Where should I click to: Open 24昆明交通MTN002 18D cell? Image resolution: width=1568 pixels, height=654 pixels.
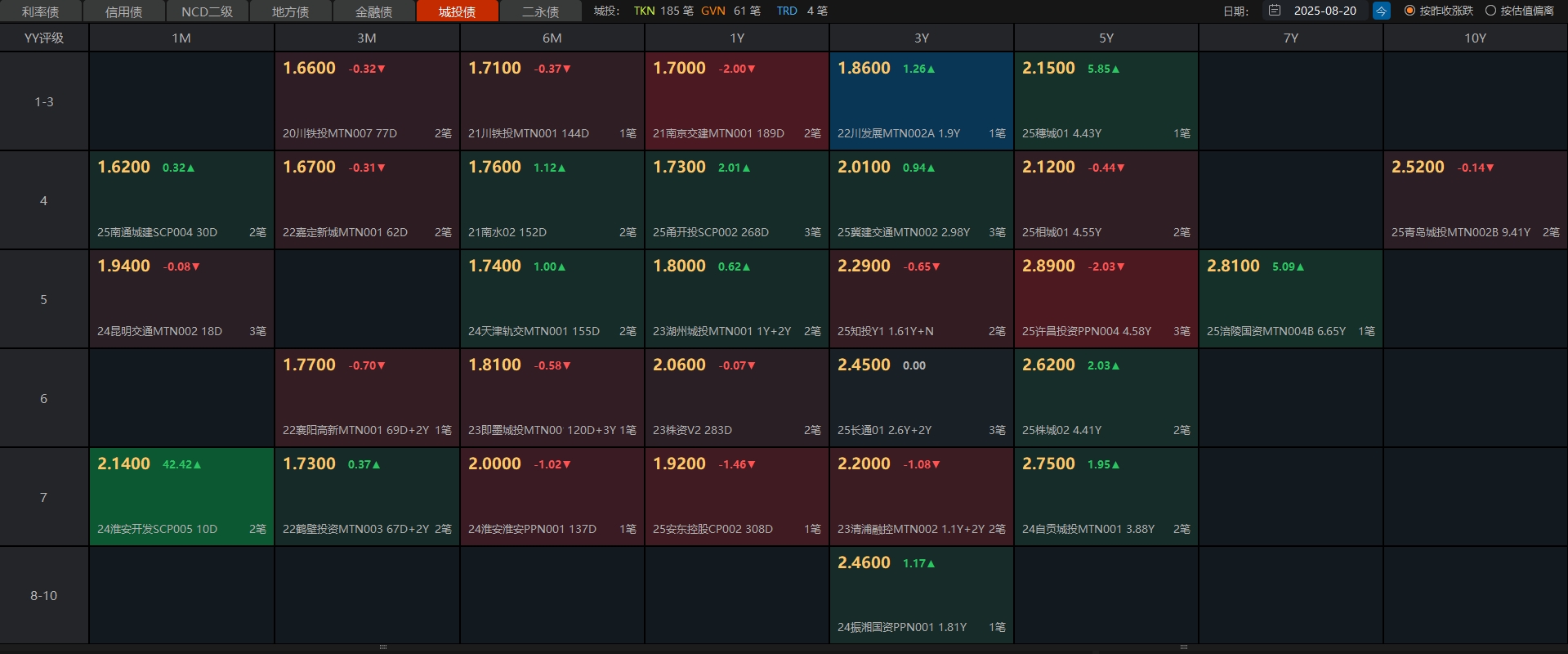pos(181,299)
